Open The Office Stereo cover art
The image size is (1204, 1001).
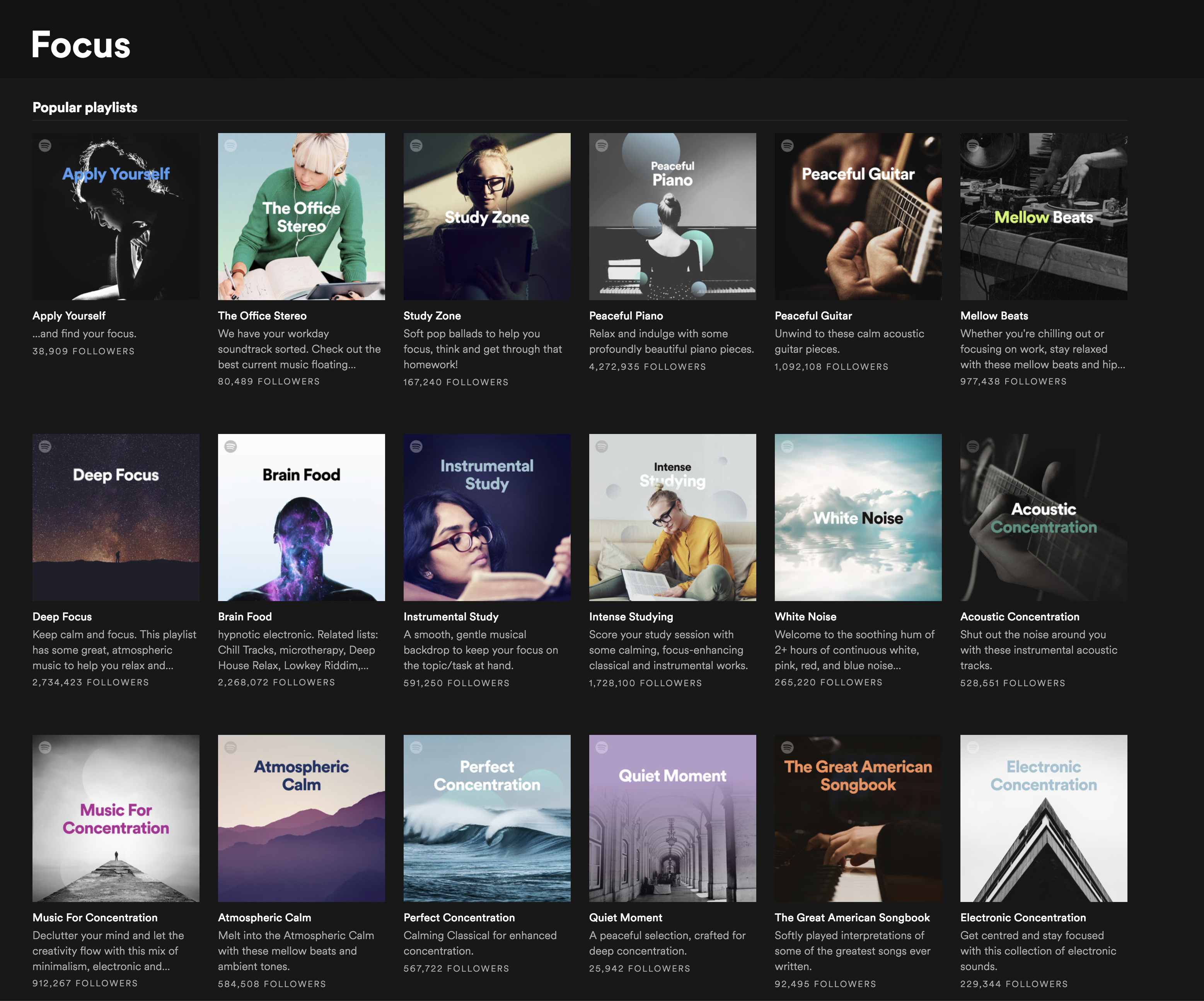point(302,216)
